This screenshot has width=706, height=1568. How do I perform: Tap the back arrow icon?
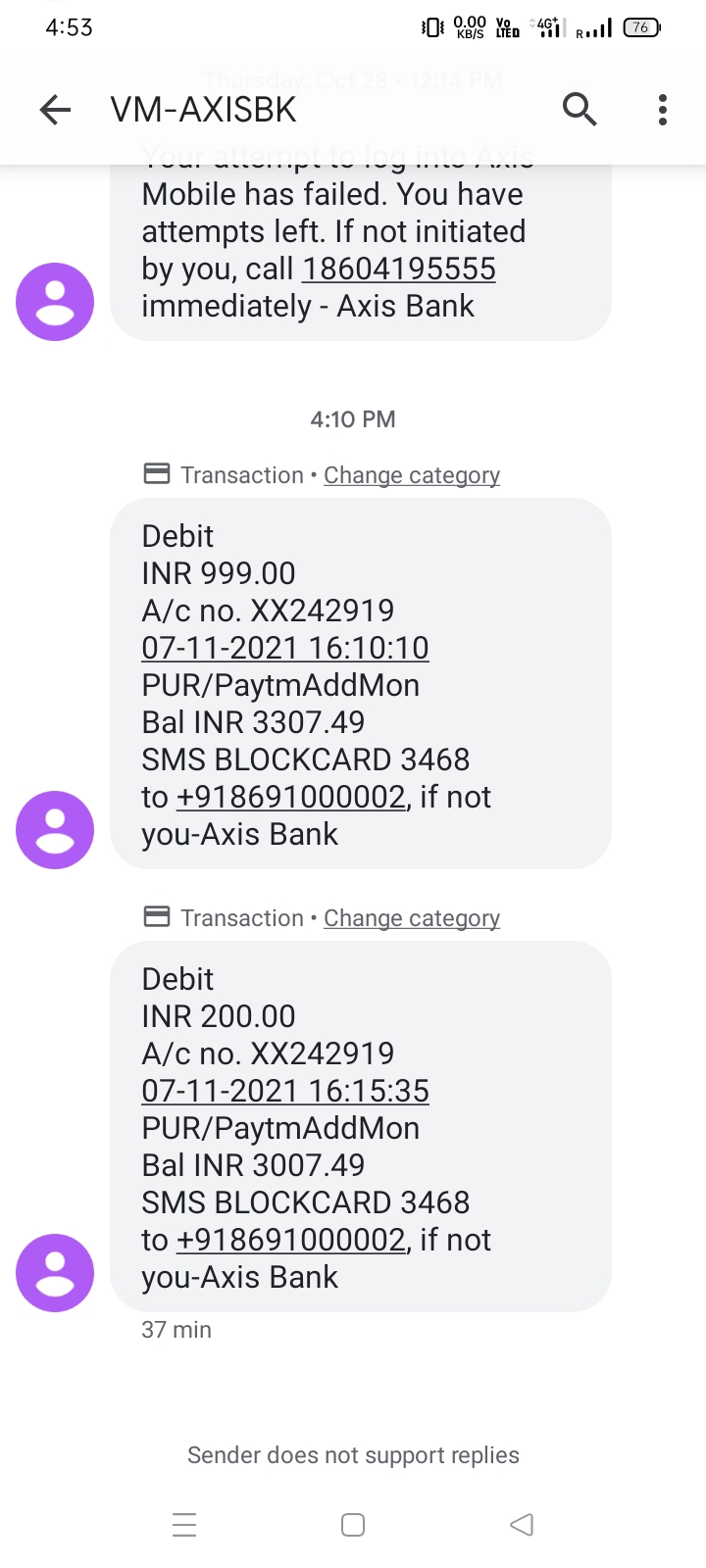coord(56,110)
